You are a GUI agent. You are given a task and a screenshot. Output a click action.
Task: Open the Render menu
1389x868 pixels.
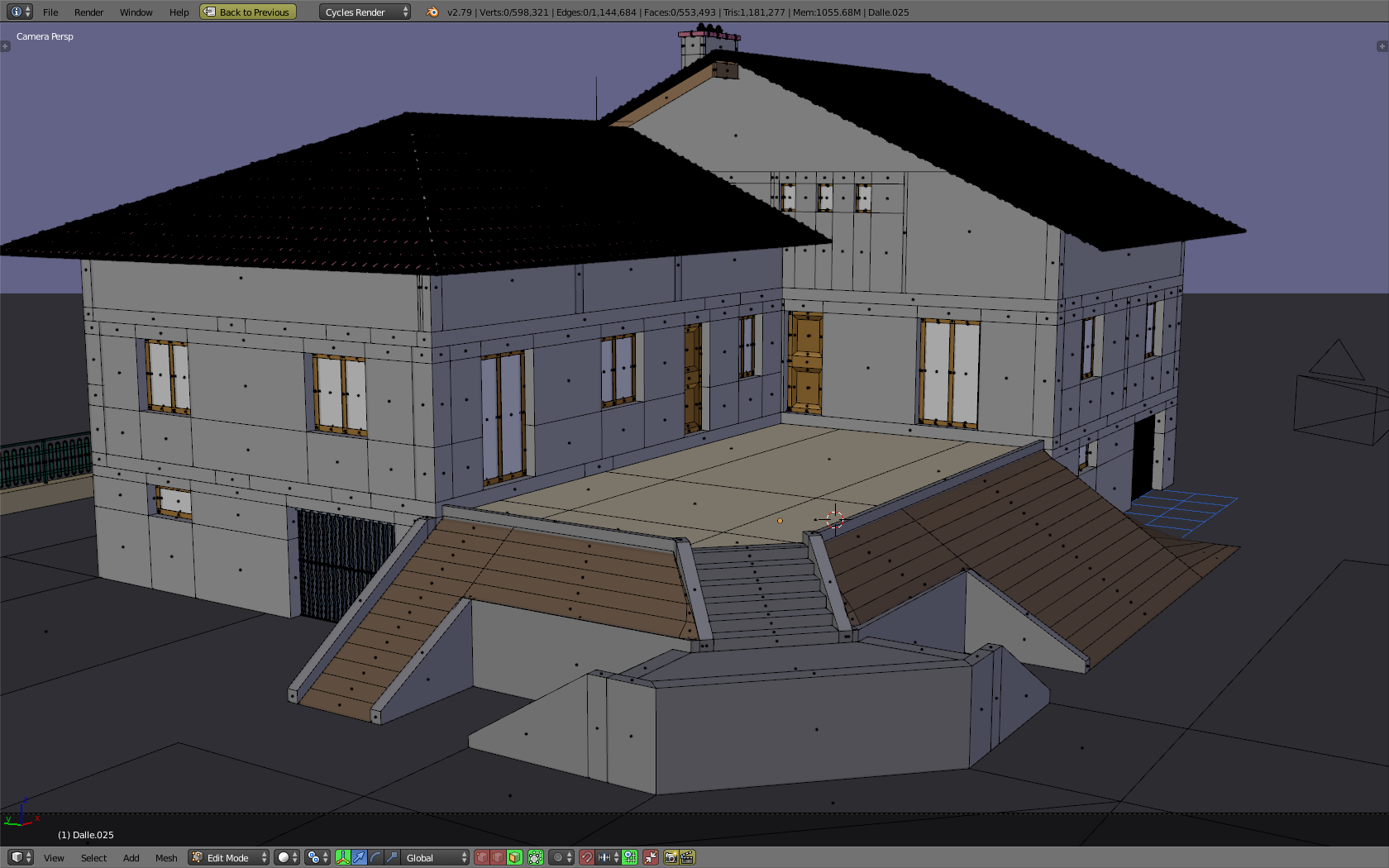pyautogui.click(x=88, y=12)
